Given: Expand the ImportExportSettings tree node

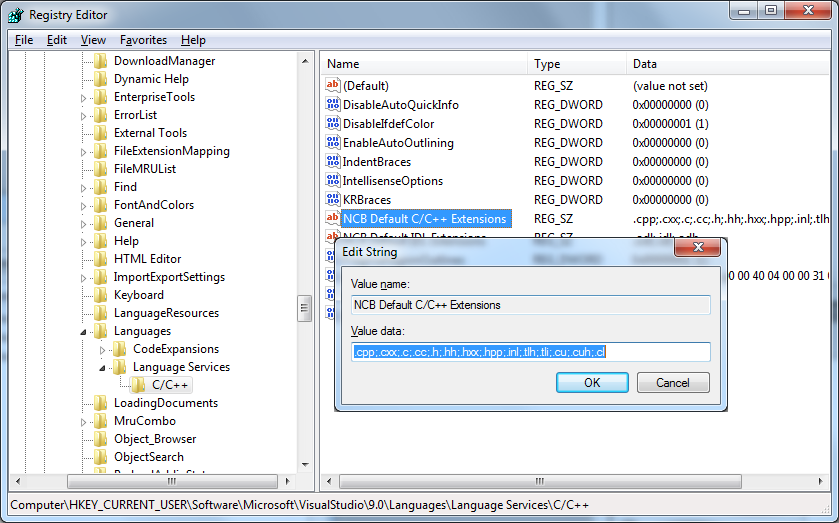Looking at the screenshot, I should [83, 278].
